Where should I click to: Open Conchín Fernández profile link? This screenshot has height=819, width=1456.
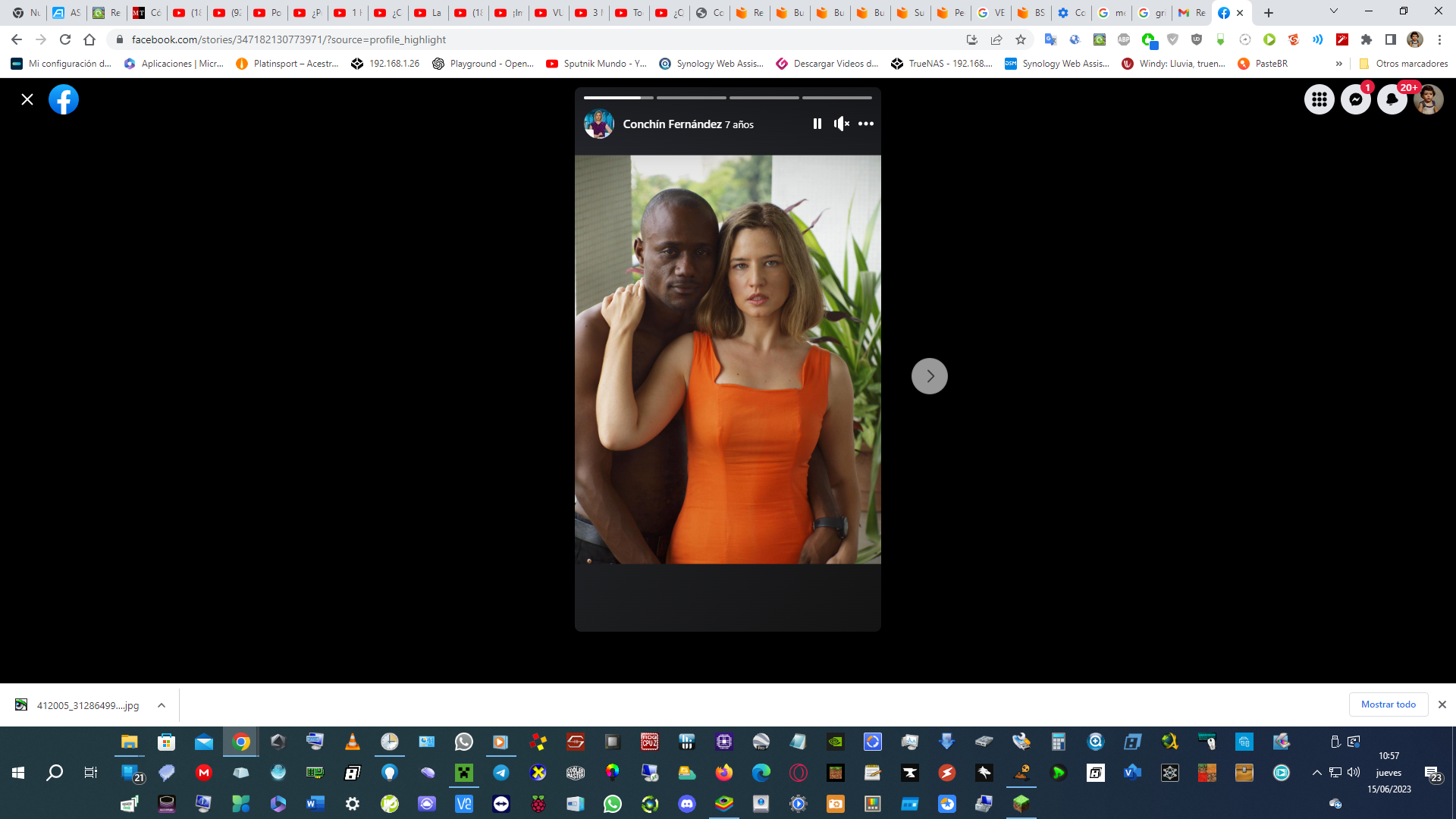672,124
